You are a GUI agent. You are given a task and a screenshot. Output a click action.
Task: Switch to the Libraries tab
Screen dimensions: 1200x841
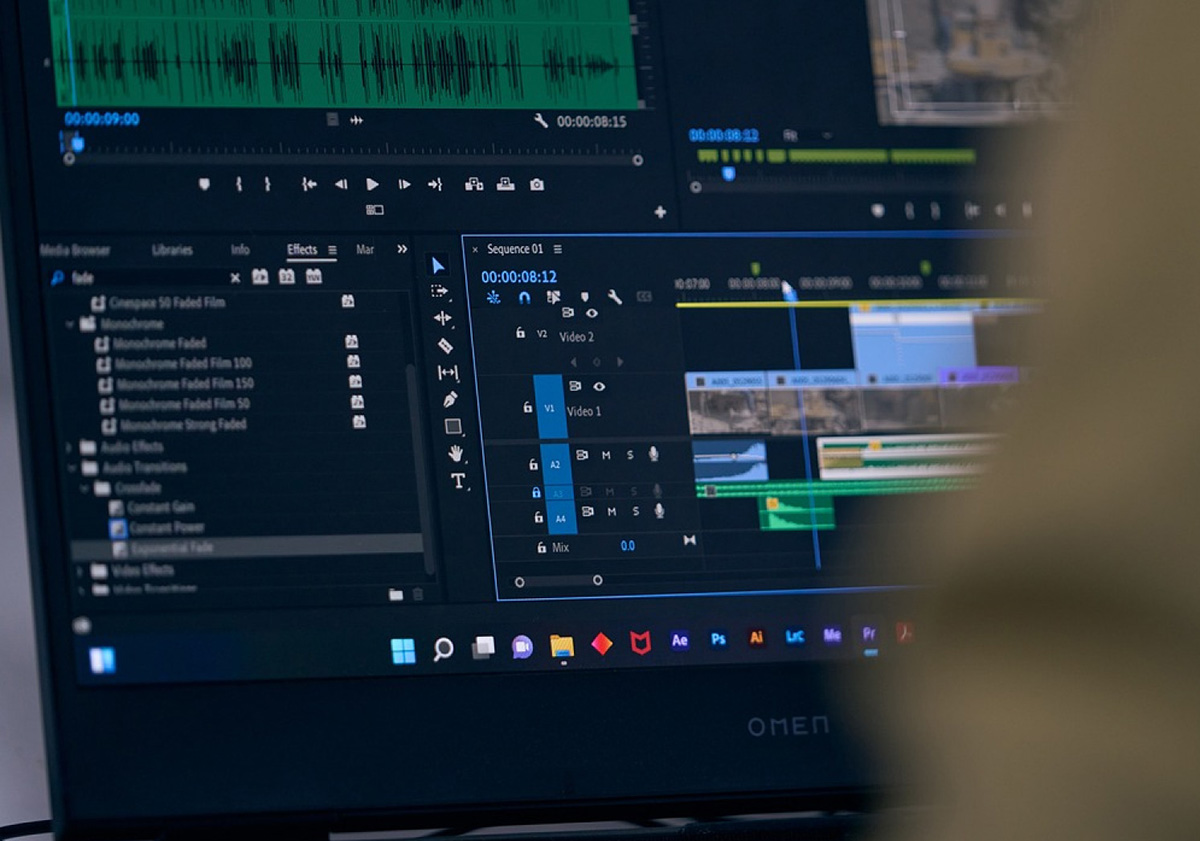click(172, 250)
